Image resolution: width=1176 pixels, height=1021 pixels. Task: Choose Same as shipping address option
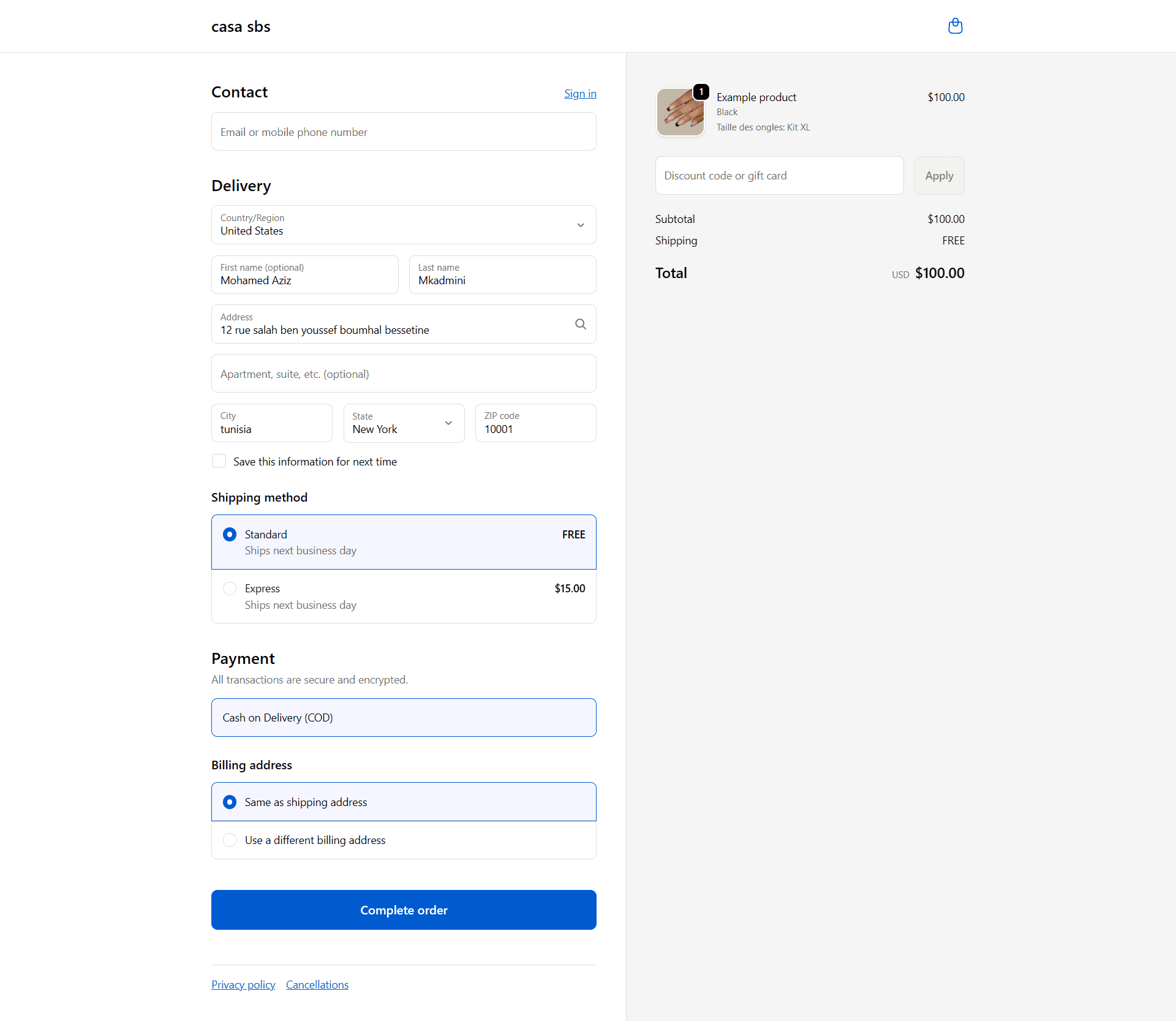pos(404,802)
